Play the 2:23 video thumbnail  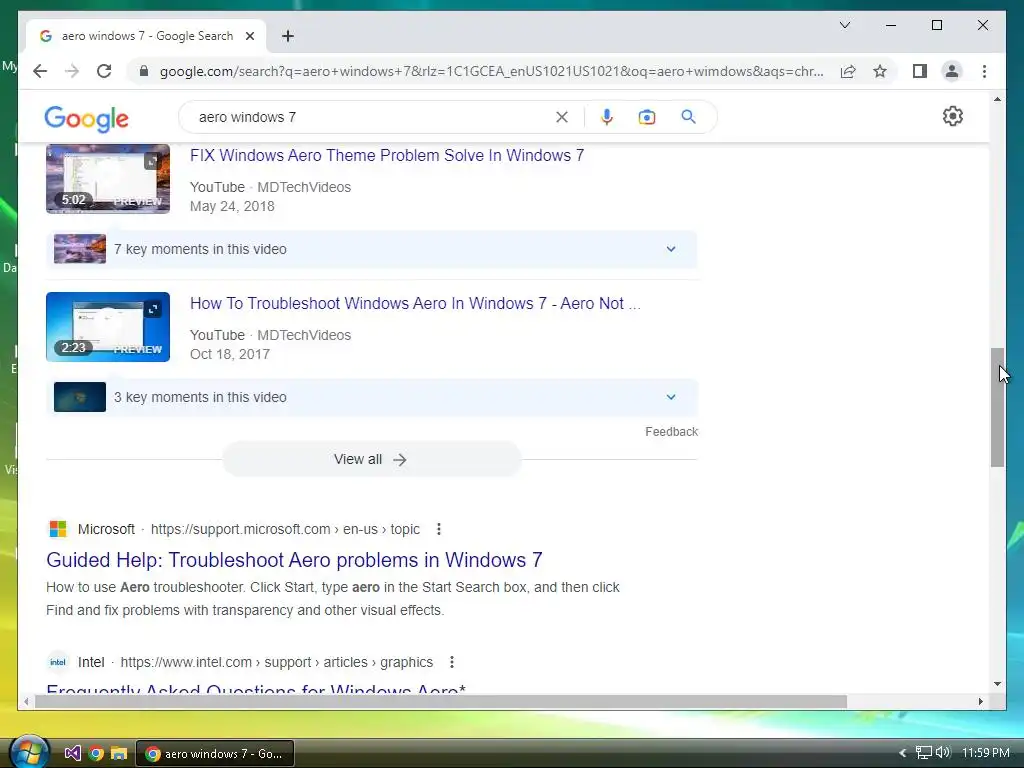tap(108, 327)
